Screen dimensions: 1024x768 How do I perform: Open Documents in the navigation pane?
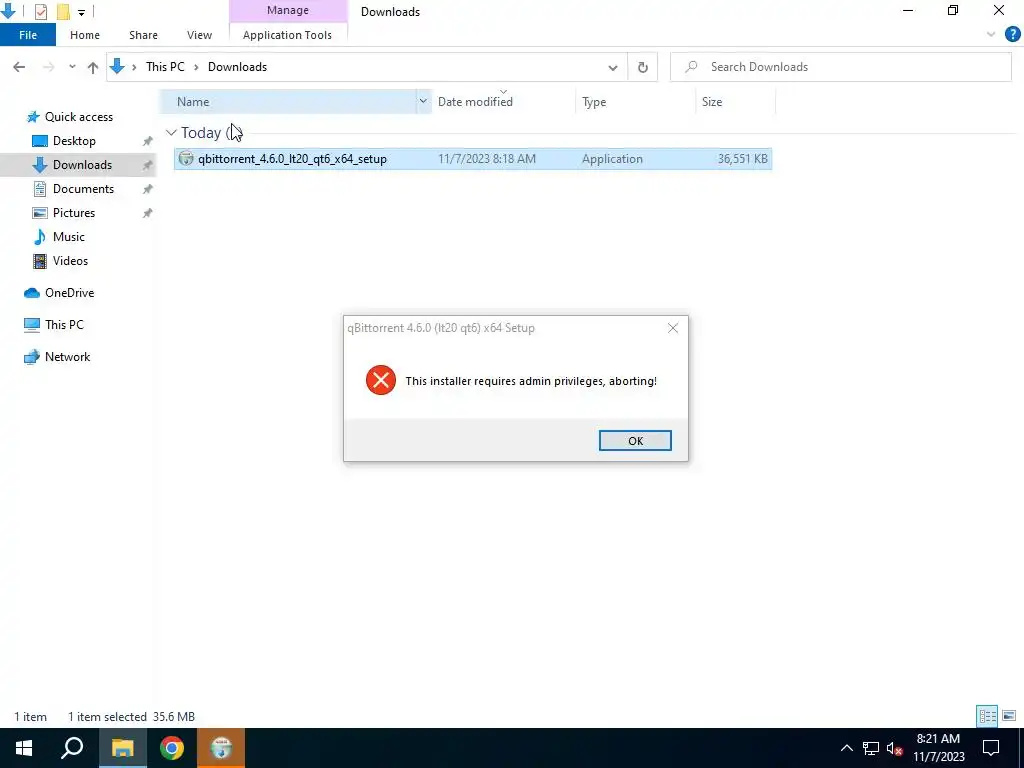(x=83, y=189)
